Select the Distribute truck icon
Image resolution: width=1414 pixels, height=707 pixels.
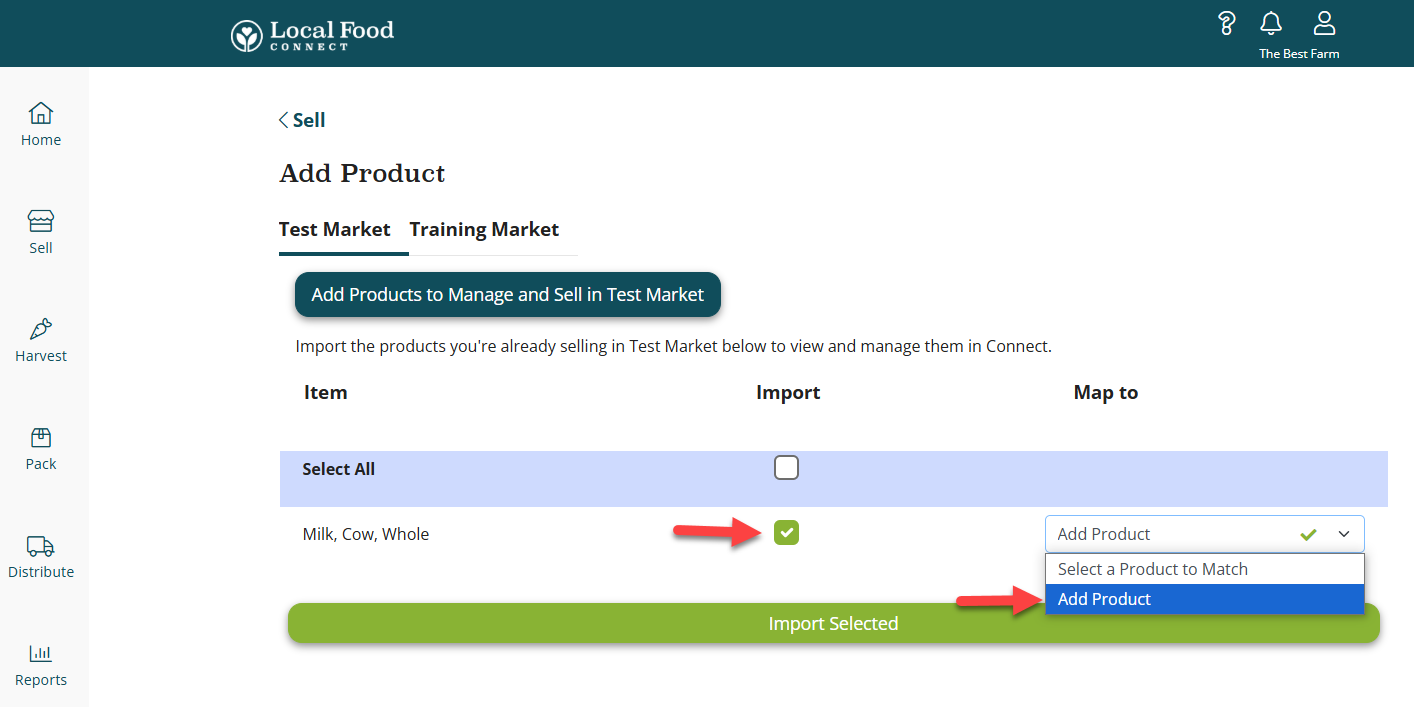pyautogui.click(x=41, y=545)
